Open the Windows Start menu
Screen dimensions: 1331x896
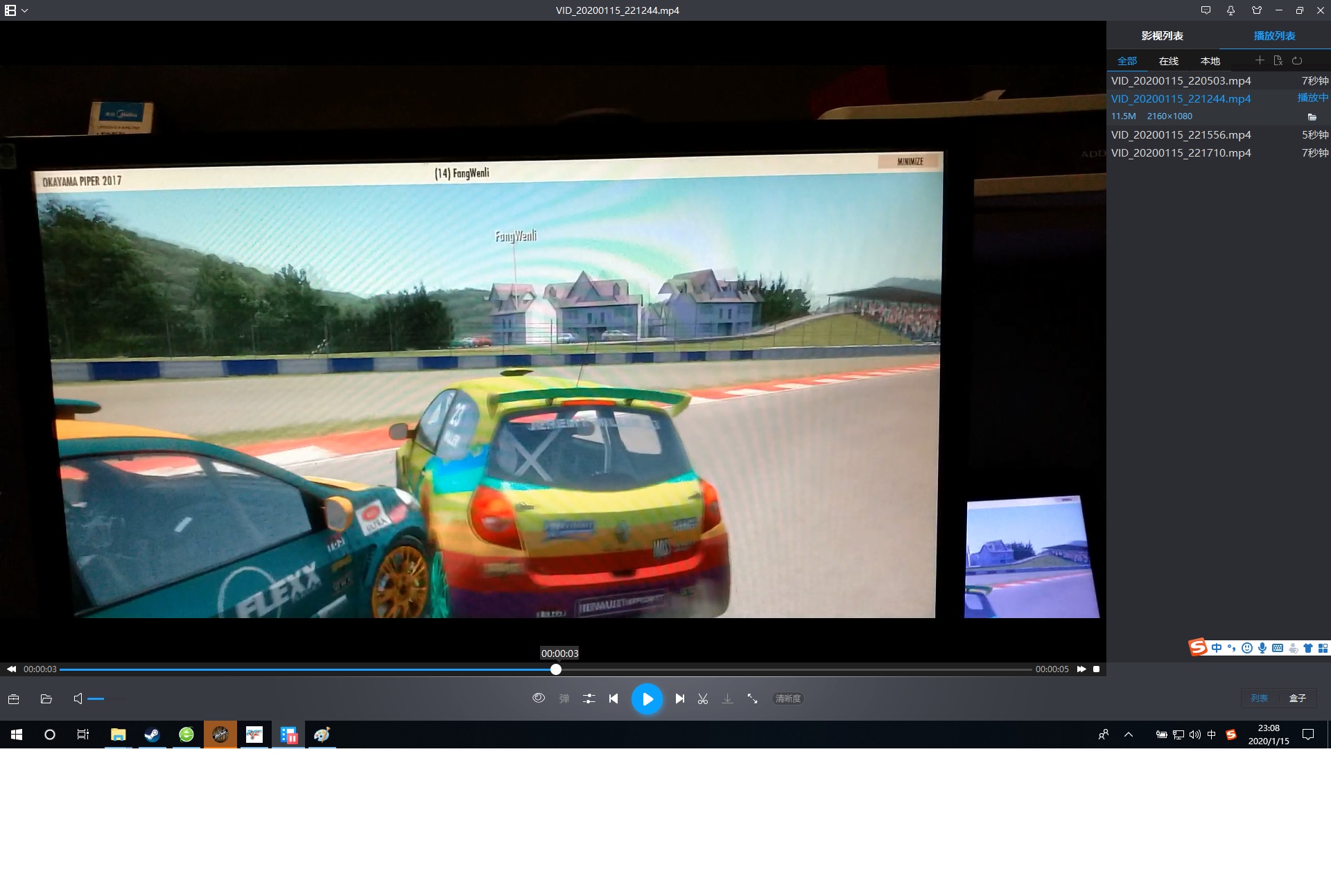pyautogui.click(x=17, y=735)
